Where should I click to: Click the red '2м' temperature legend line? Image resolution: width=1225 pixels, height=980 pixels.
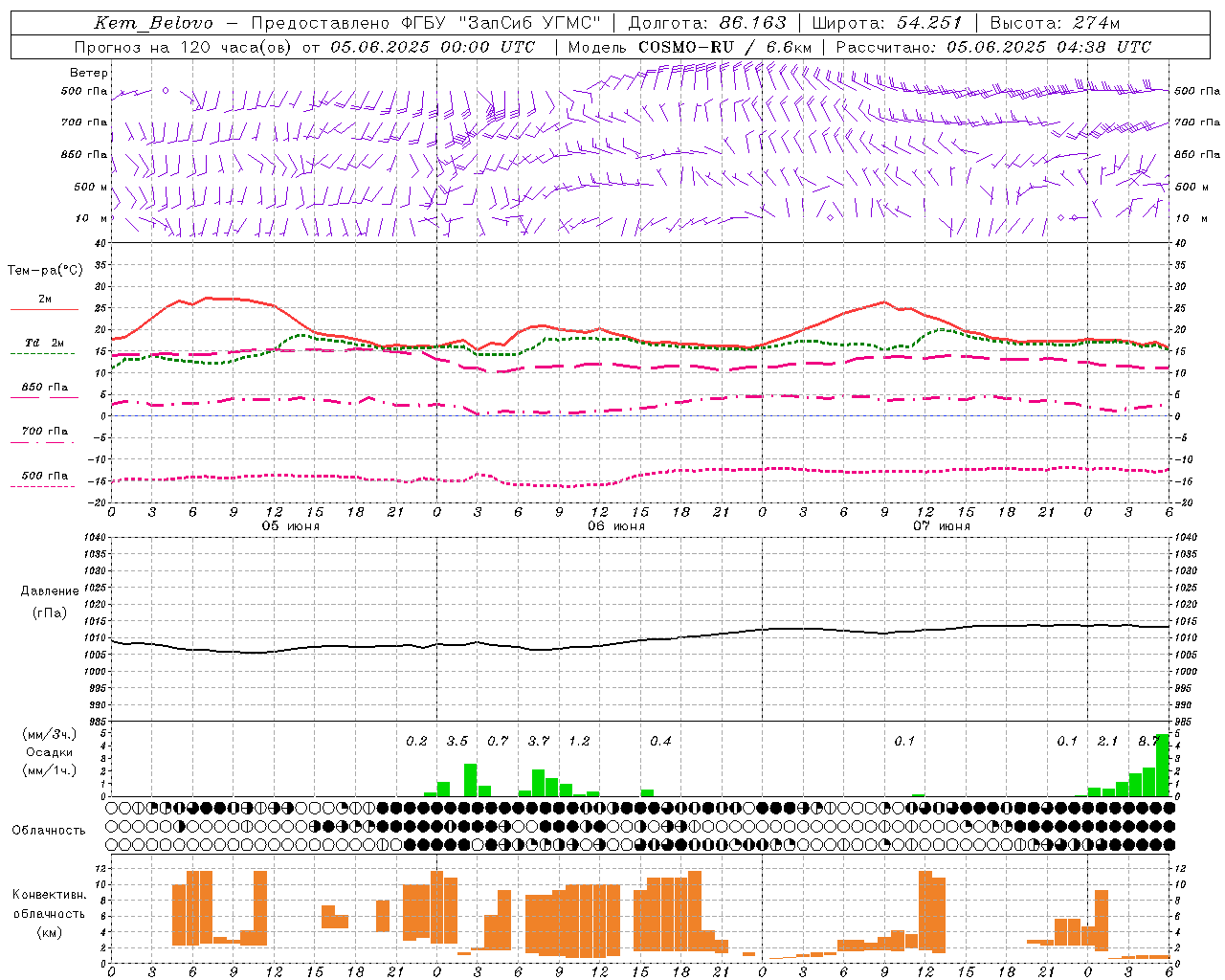pos(44,309)
